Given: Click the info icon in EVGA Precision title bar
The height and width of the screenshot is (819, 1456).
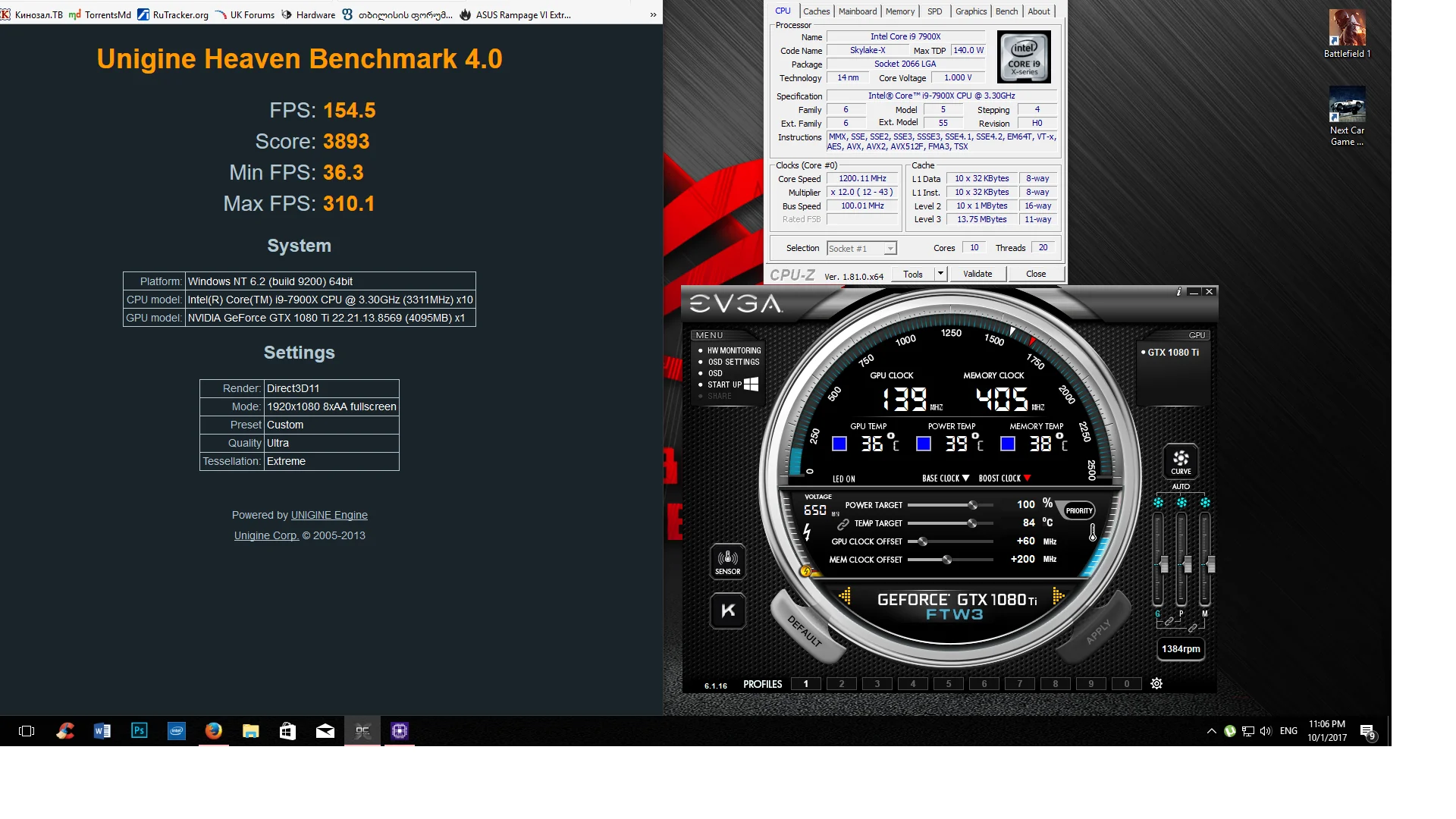Looking at the screenshot, I should point(1178,292).
